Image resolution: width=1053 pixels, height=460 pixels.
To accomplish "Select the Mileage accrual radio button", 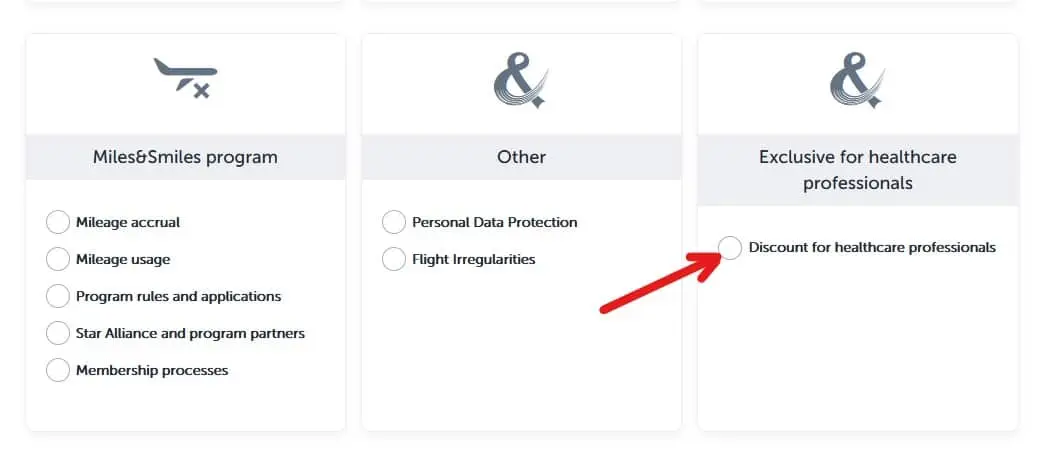I will pos(58,222).
